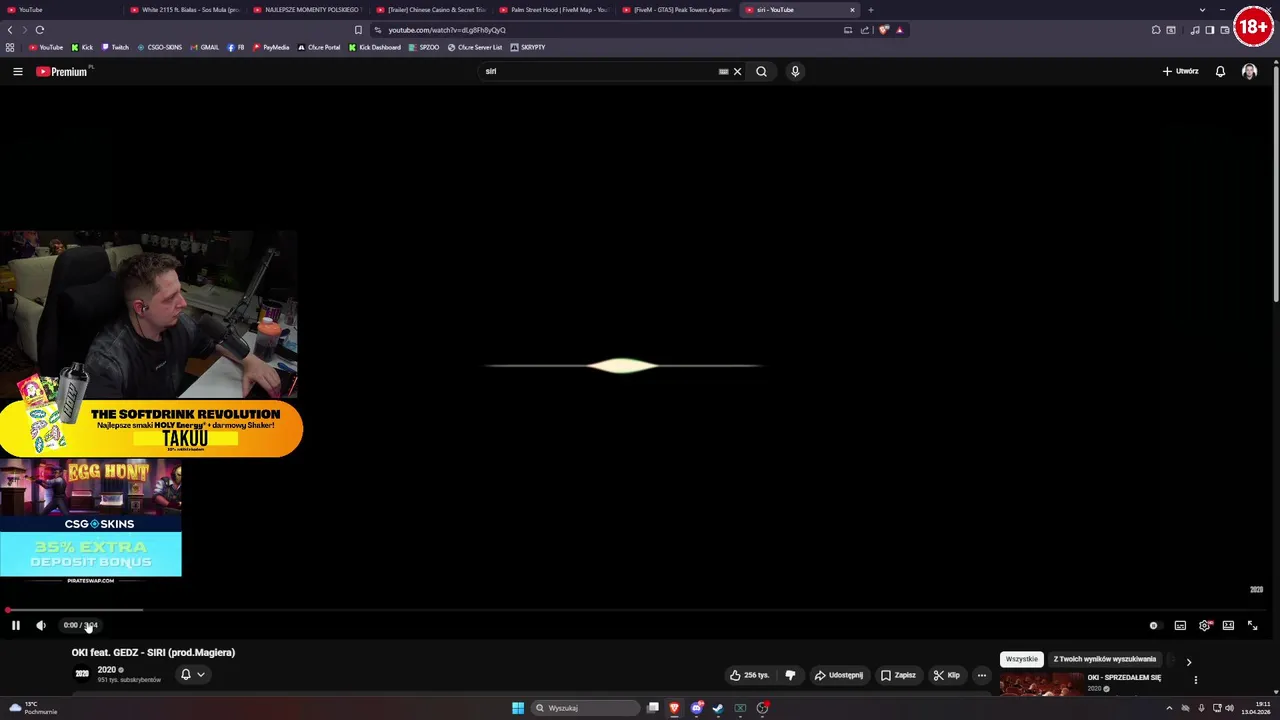Open YouTube notifications bell in header
This screenshot has width=1280, height=720.
pos(1220,71)
